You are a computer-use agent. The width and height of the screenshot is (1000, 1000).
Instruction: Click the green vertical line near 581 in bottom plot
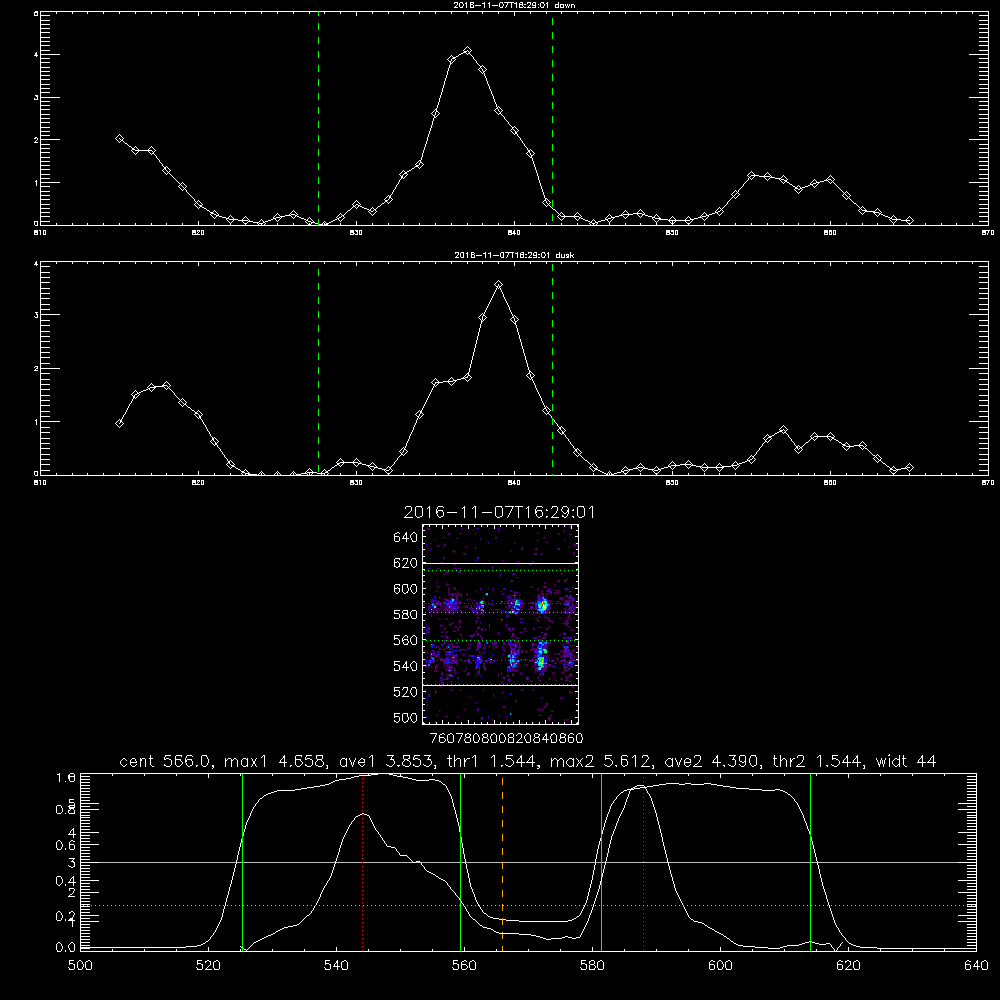coord(601,862)
